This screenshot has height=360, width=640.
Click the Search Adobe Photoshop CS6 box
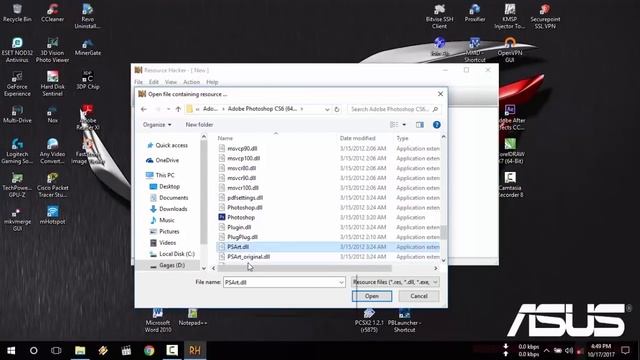pyautogui.click(x=394, y=109)
